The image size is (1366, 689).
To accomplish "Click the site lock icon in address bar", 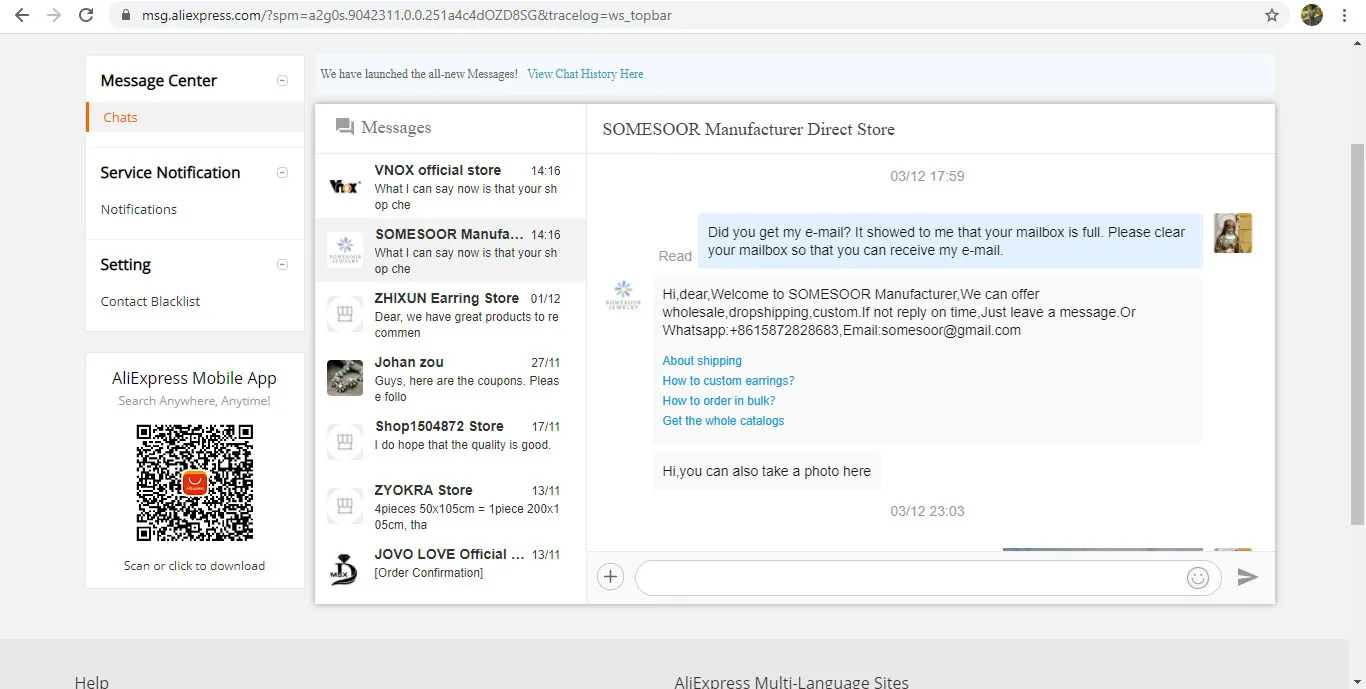I will (x=126, y=15).
